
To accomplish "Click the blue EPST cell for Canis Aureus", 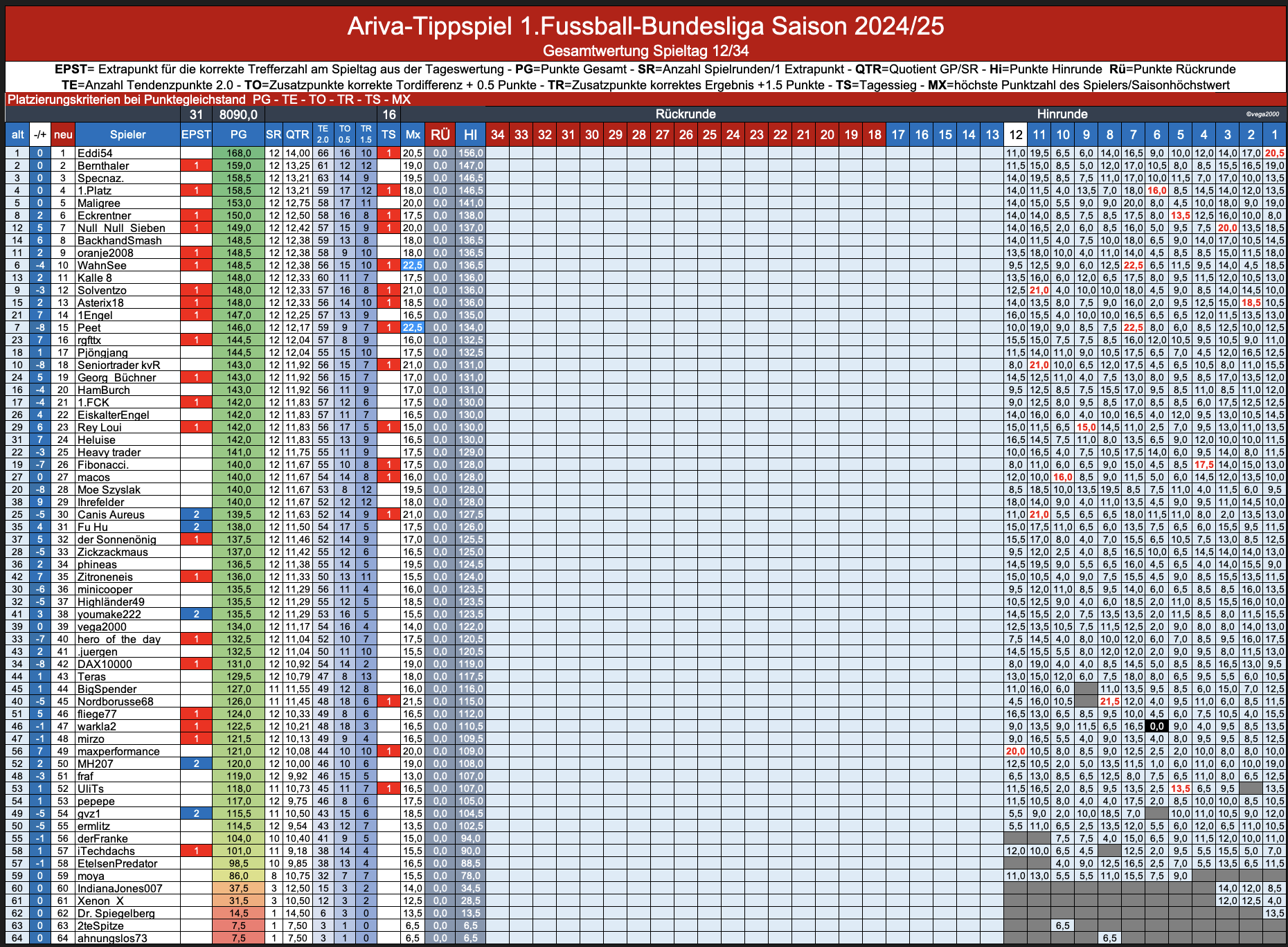I will (x=196, y=514).
